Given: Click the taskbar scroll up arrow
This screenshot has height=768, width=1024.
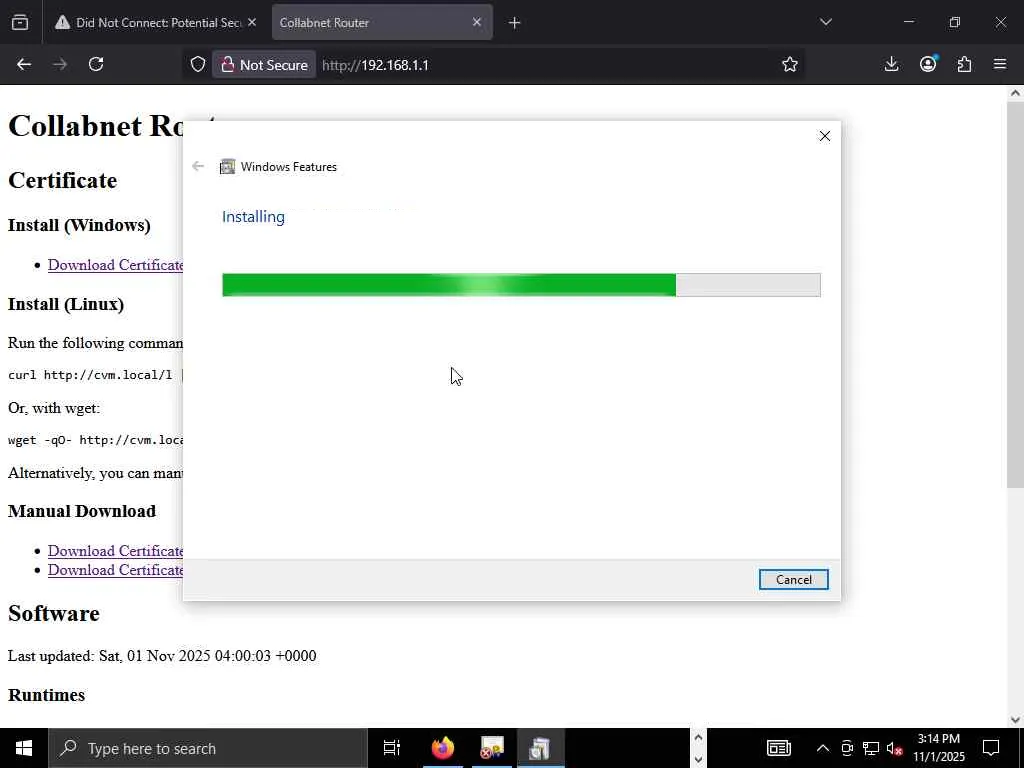Looking at the screenshot, I should pos(698,737).
